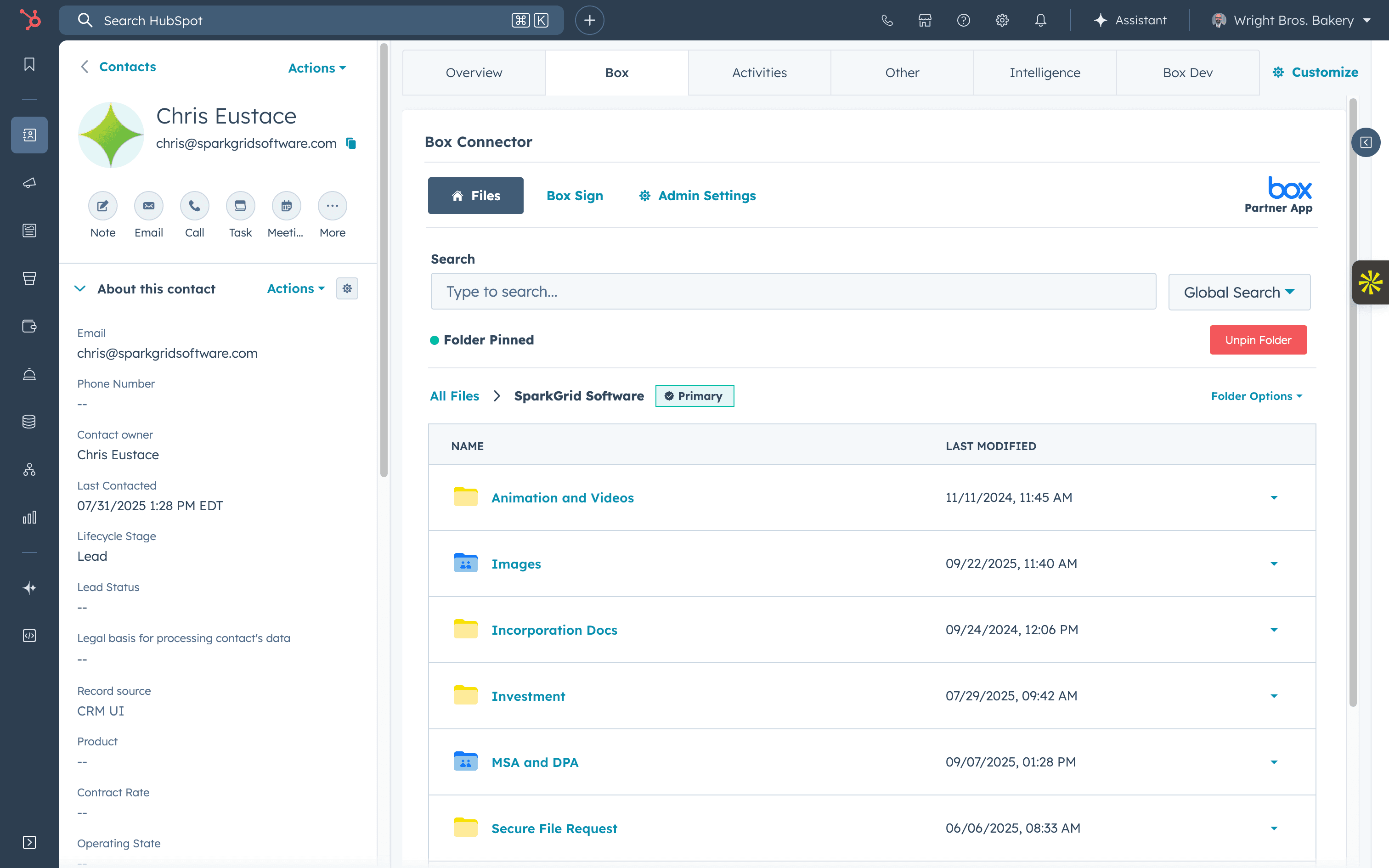Click the Unpin Folder button

point(1258,340)
